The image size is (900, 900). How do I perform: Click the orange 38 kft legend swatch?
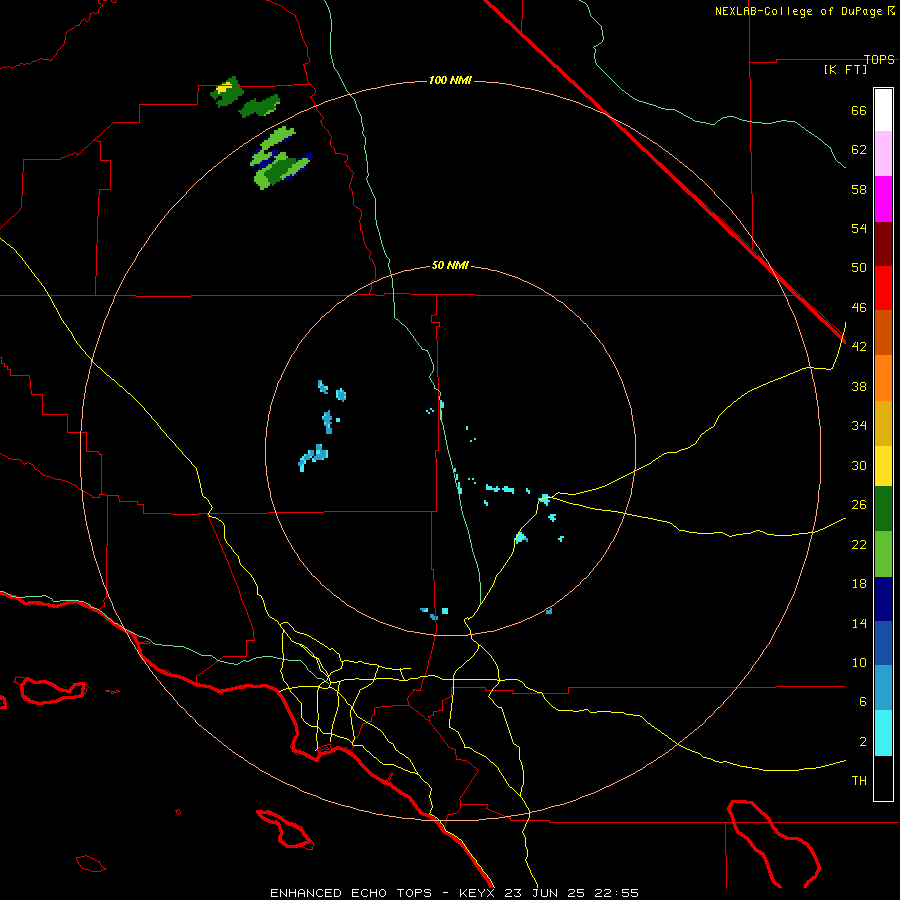pyautogui.click(x=883, y=378)
